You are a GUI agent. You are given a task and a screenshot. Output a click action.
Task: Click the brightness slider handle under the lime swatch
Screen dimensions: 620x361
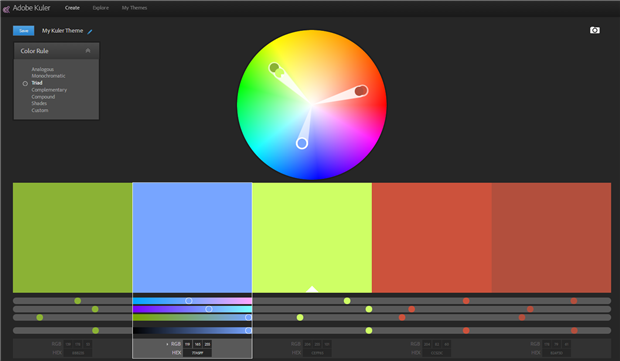(x=369, y=331)
